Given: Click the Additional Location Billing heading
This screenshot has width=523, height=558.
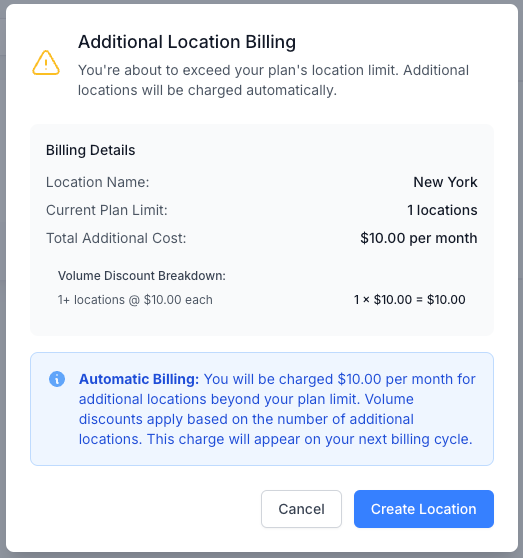Looking at the screenshot, I should pos(187,42).
